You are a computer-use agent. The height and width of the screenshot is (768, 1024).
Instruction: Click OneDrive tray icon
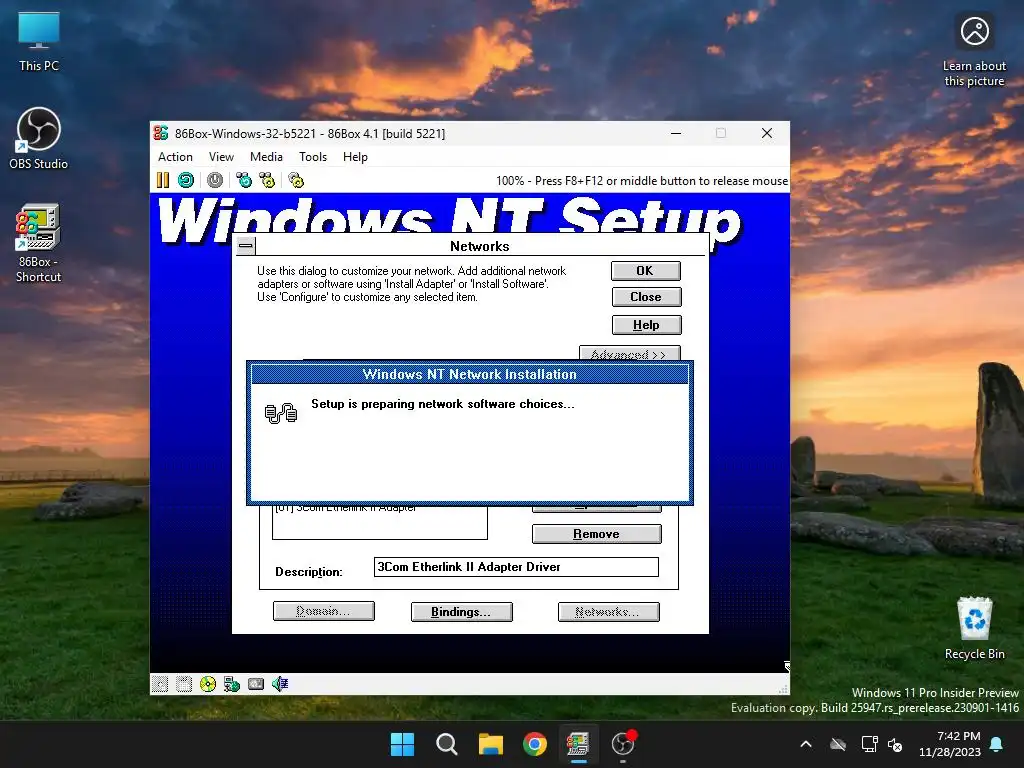[x=838, y=744]
